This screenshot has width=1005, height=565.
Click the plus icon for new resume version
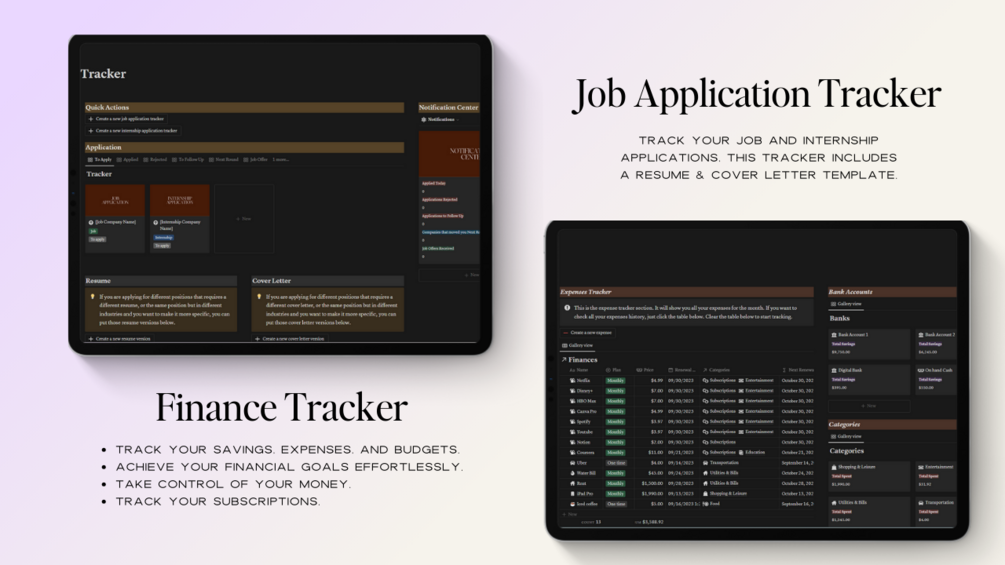(90, 339)
